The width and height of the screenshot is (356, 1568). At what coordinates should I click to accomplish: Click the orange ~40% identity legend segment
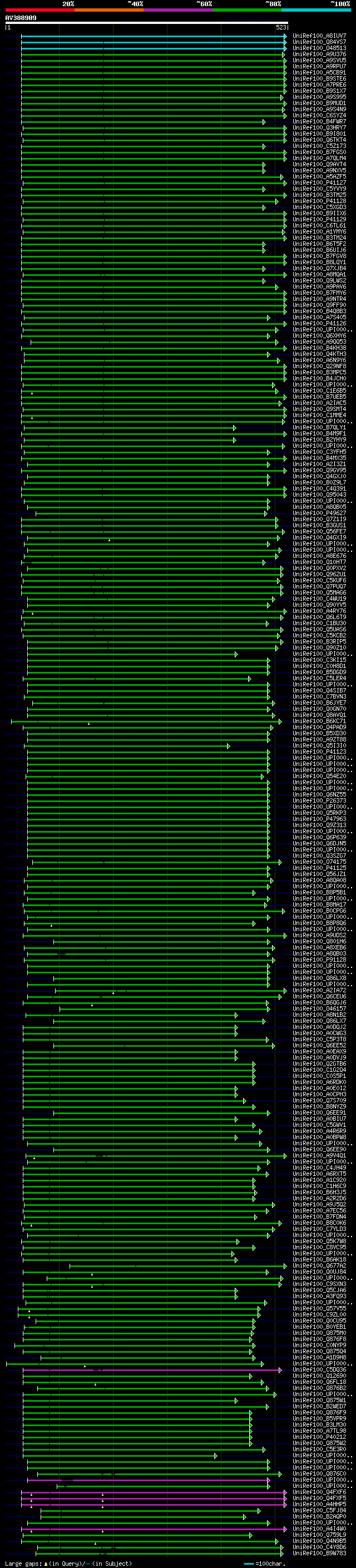(x=109, y=10)
